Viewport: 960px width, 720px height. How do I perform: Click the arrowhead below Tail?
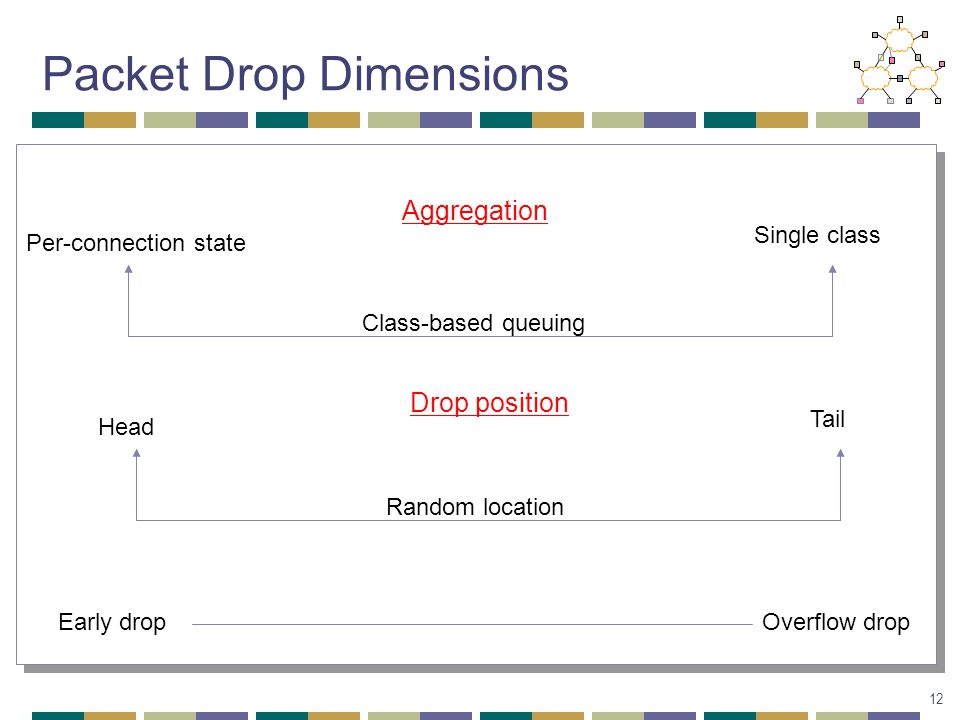[x=841, y=453]
